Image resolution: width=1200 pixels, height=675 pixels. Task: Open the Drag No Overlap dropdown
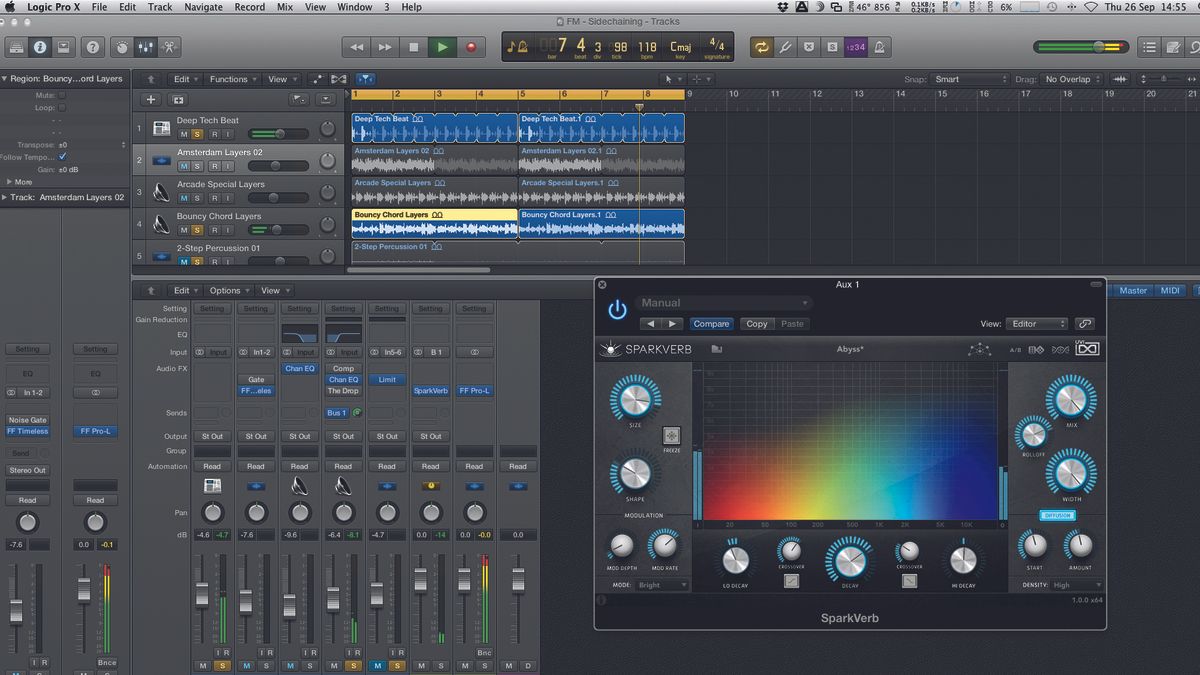pyautogui.click(x=1066, y=78)
